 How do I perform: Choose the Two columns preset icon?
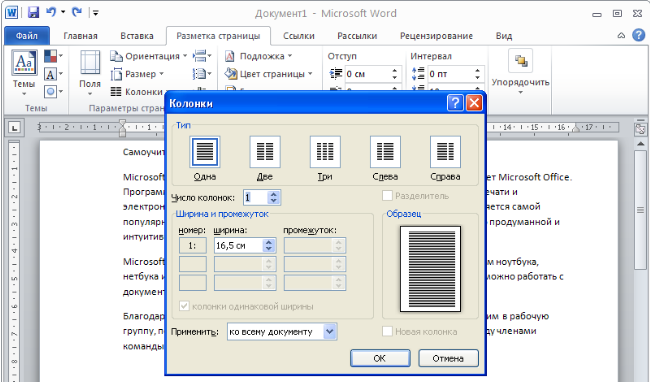(x=265, y=152)
